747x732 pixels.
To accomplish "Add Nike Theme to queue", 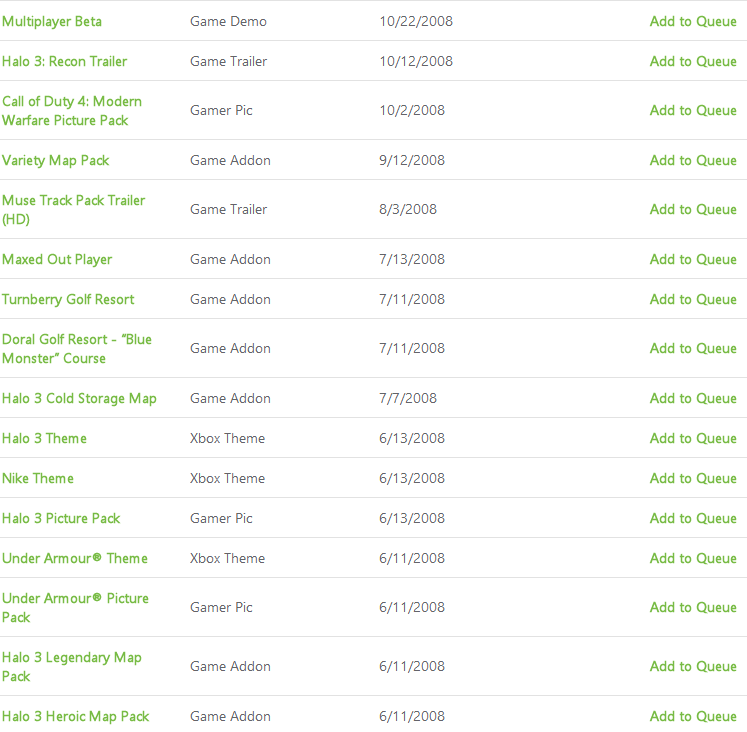I will [693, 479].
